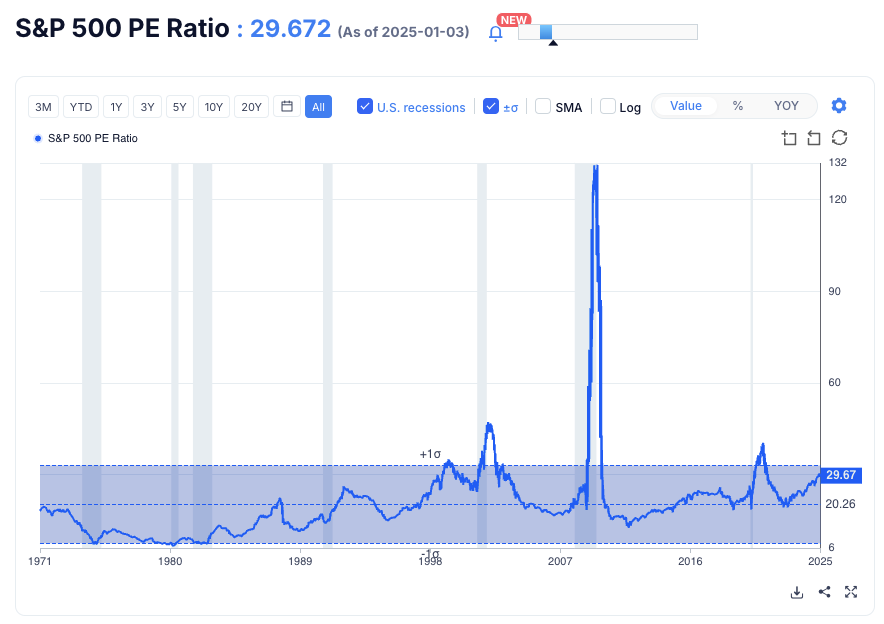Open the chart settings gear
Viewport: 884px width, 624px height.
coord(839,105)
